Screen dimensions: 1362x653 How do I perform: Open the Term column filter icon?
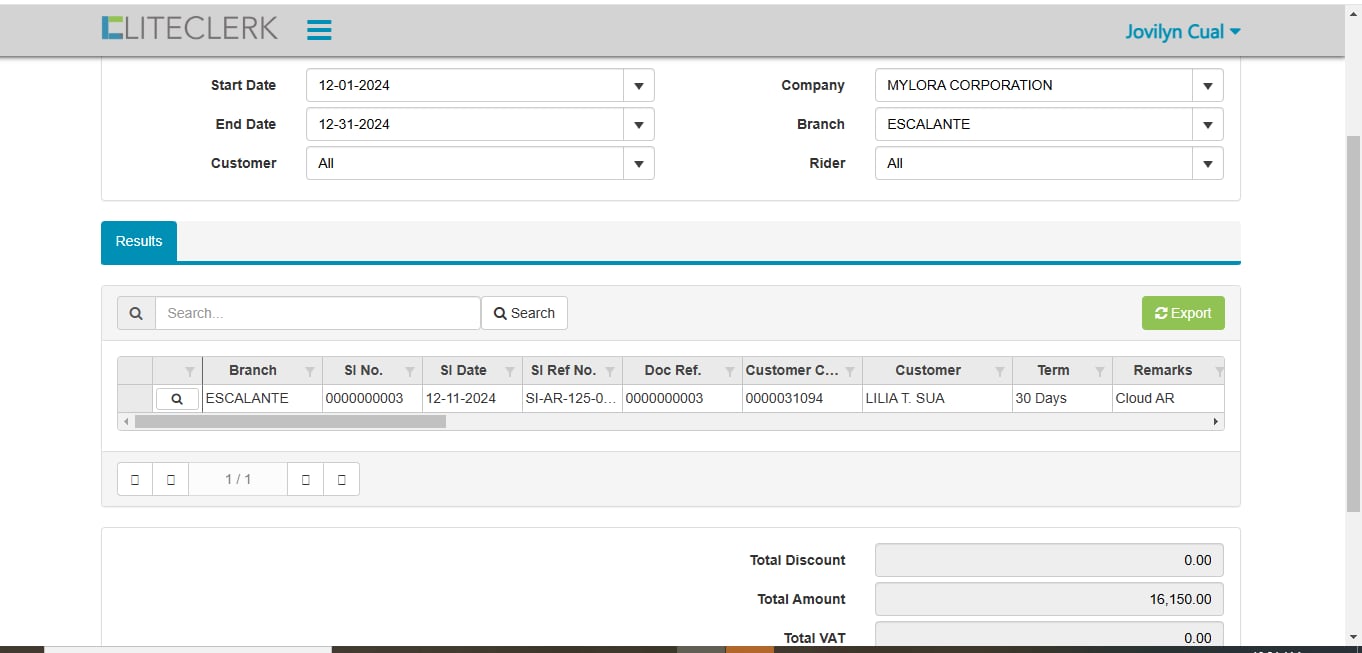(1100, 371)
